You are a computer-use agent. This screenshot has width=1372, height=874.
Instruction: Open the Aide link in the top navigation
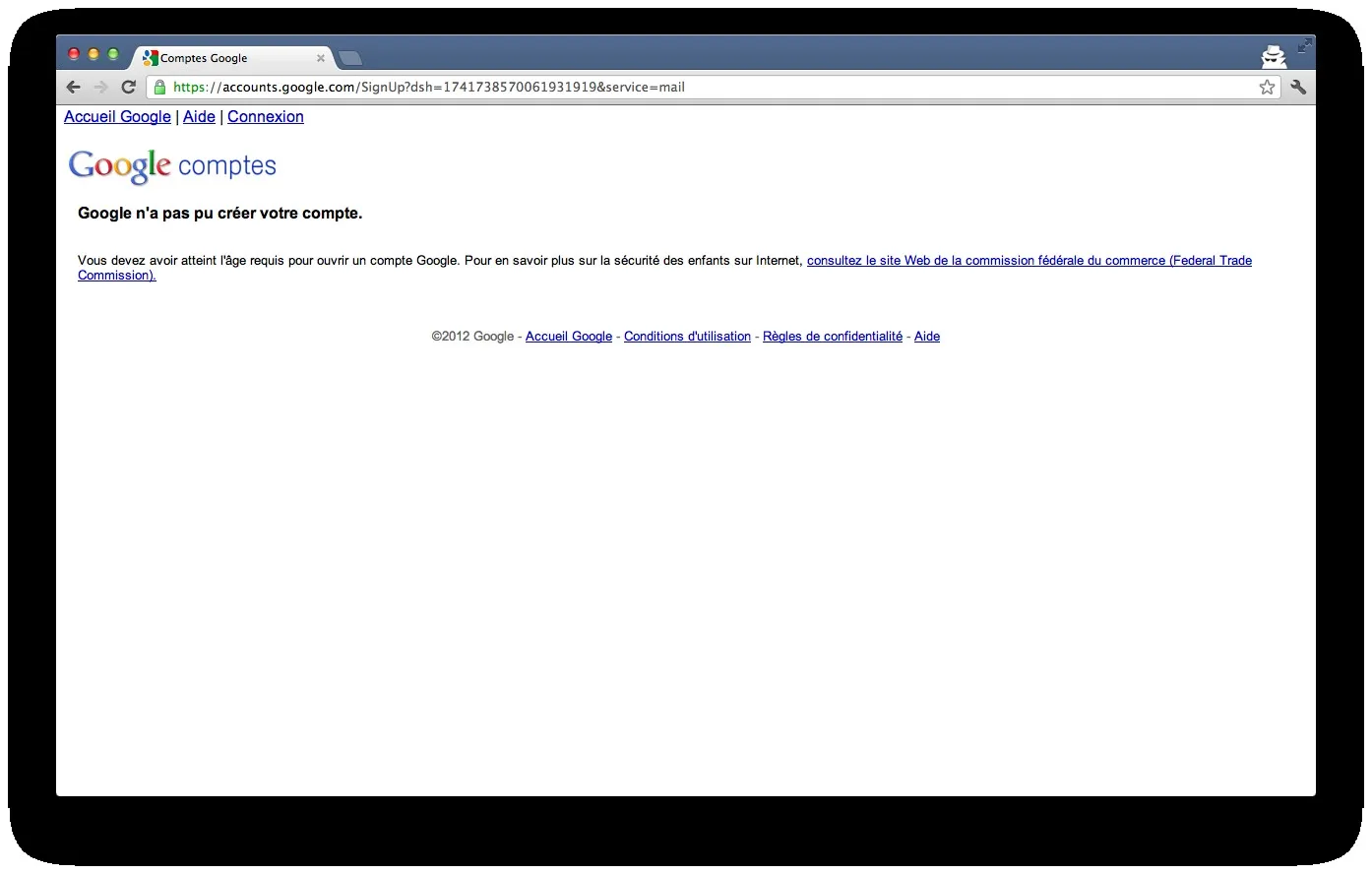click(x=199, y=116)
